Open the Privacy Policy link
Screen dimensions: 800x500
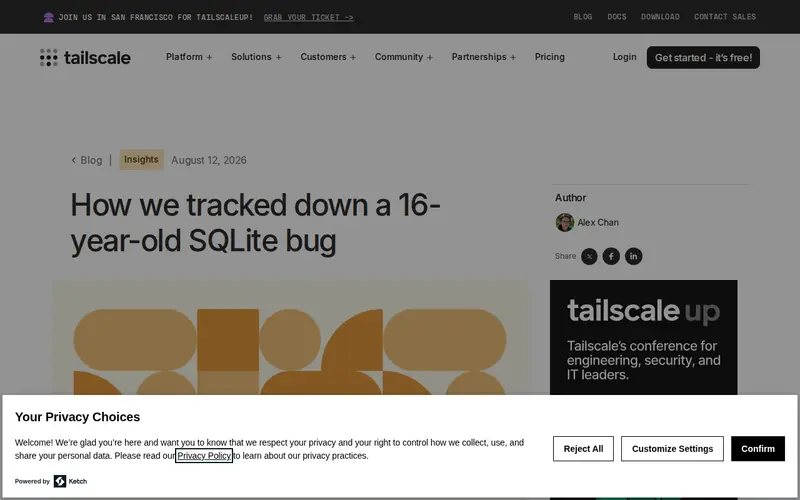click(204, 456)
